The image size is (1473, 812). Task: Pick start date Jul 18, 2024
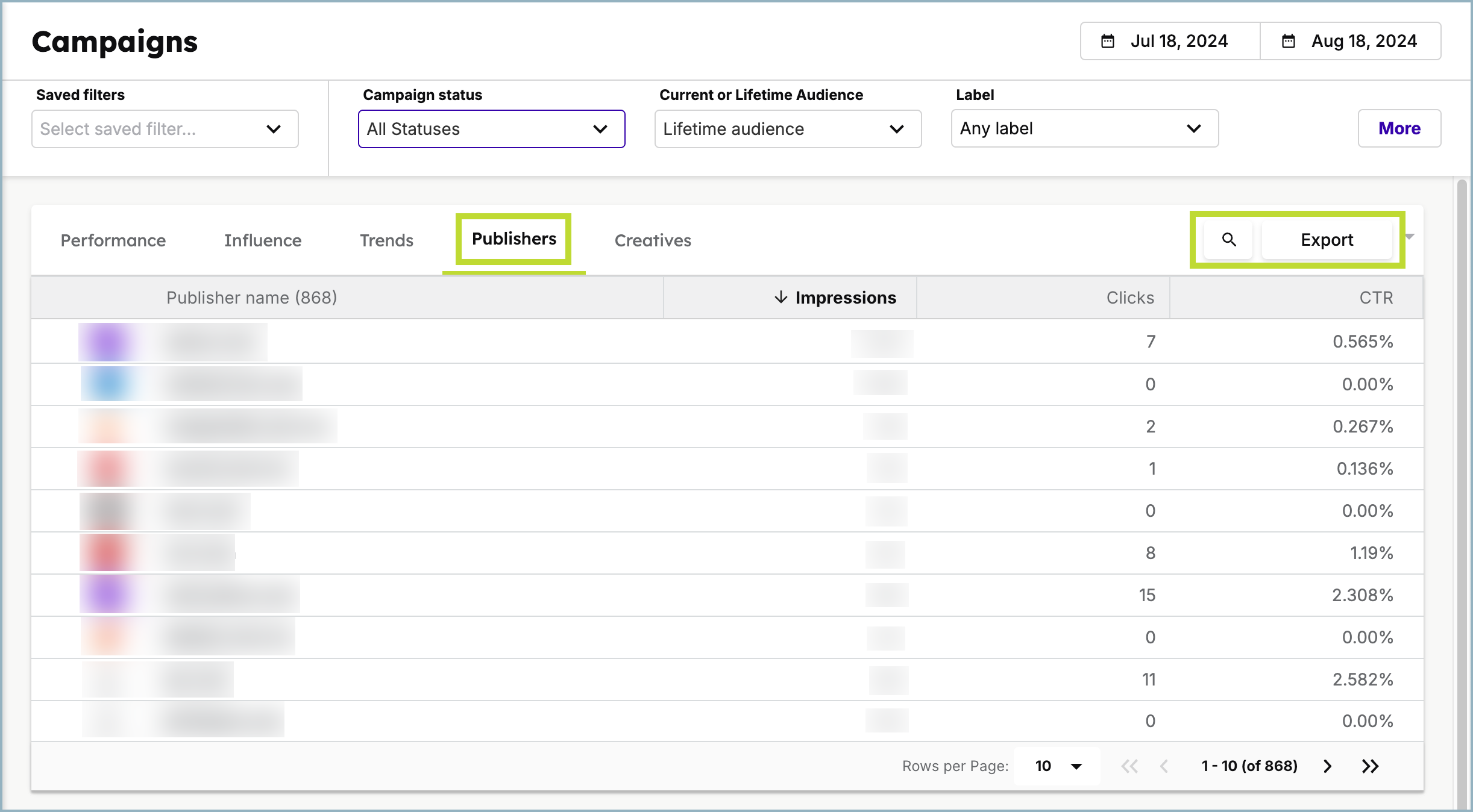pos(1170,41)
